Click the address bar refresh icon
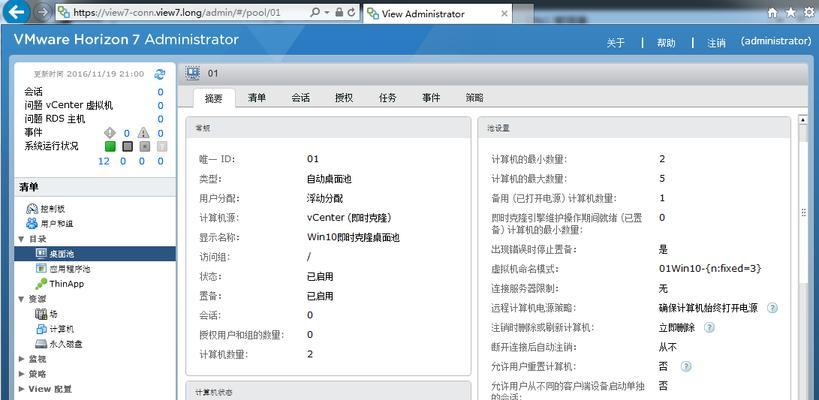The height and width of the screenshot is (400, 819). [x=352, y=12]
